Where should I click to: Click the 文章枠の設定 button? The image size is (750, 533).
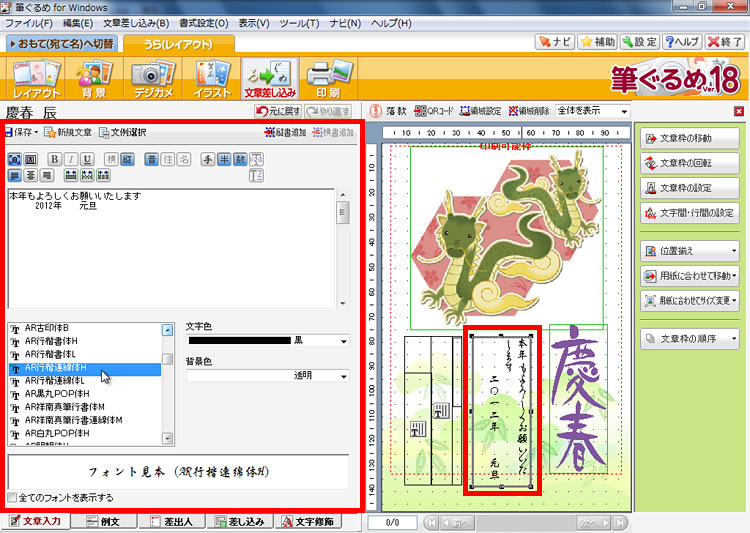point(690,188)
